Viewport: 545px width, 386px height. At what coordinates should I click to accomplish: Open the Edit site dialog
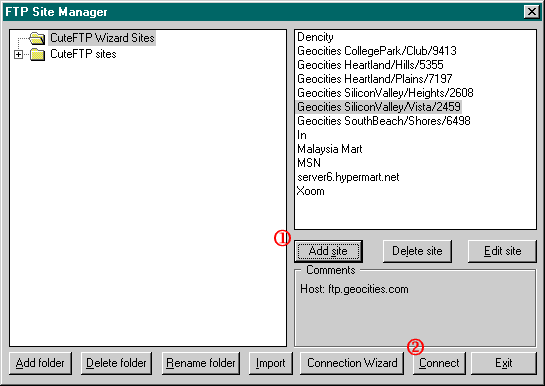[x=502, y=251]
